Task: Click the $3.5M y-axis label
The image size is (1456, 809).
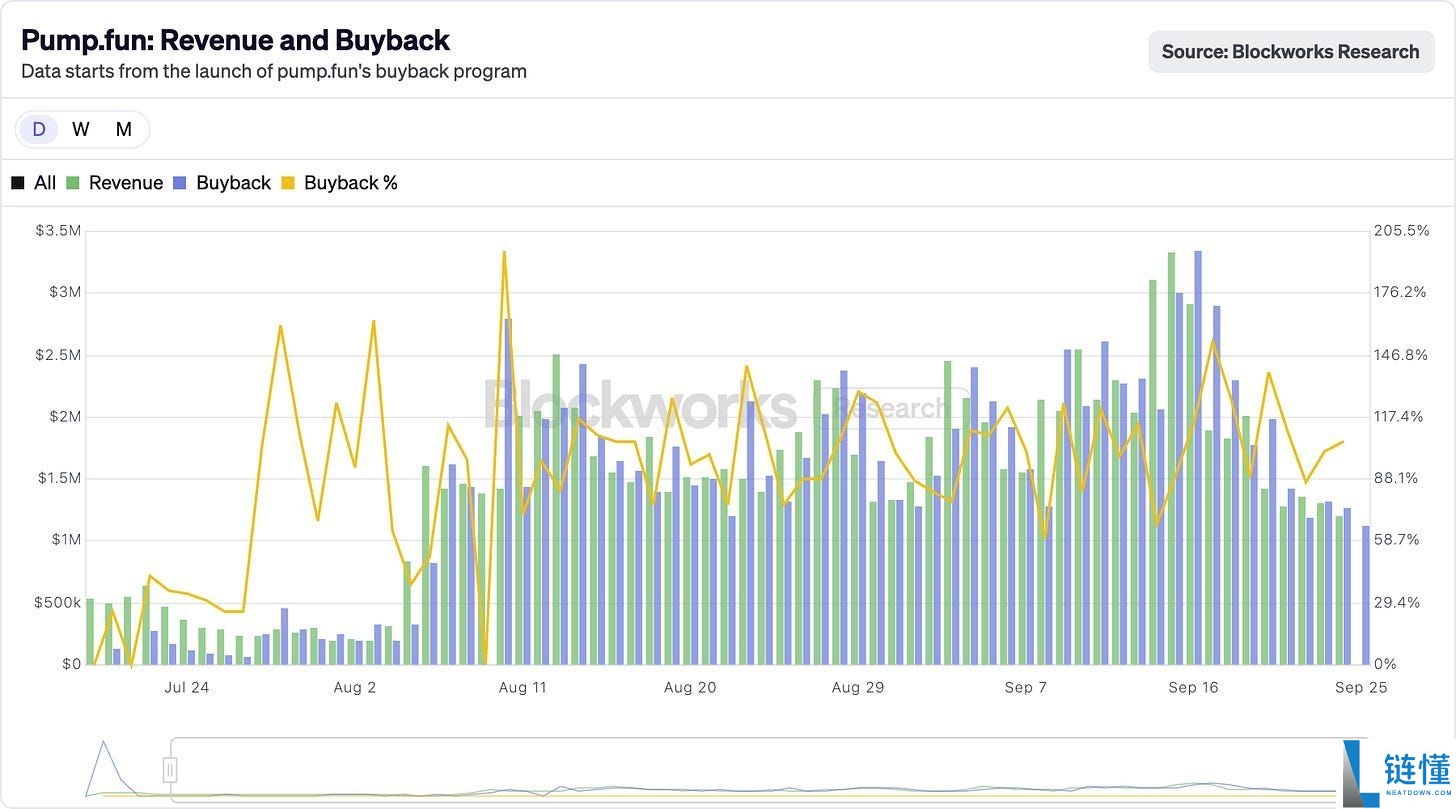Action: coord(58,231)
